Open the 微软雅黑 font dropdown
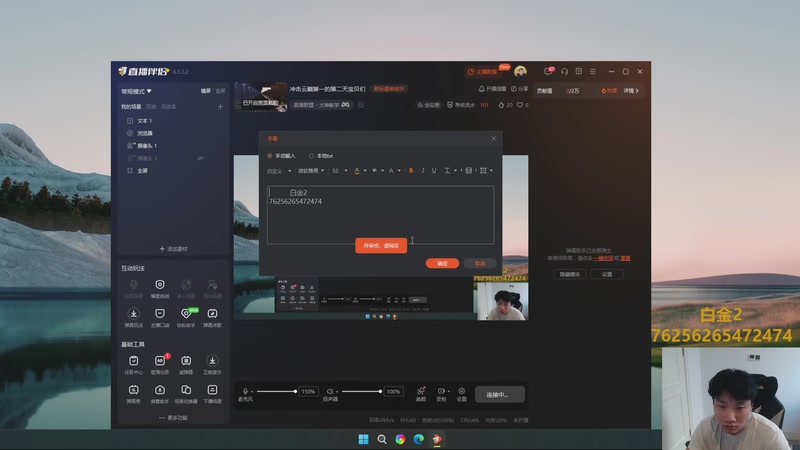 [311, 170]
